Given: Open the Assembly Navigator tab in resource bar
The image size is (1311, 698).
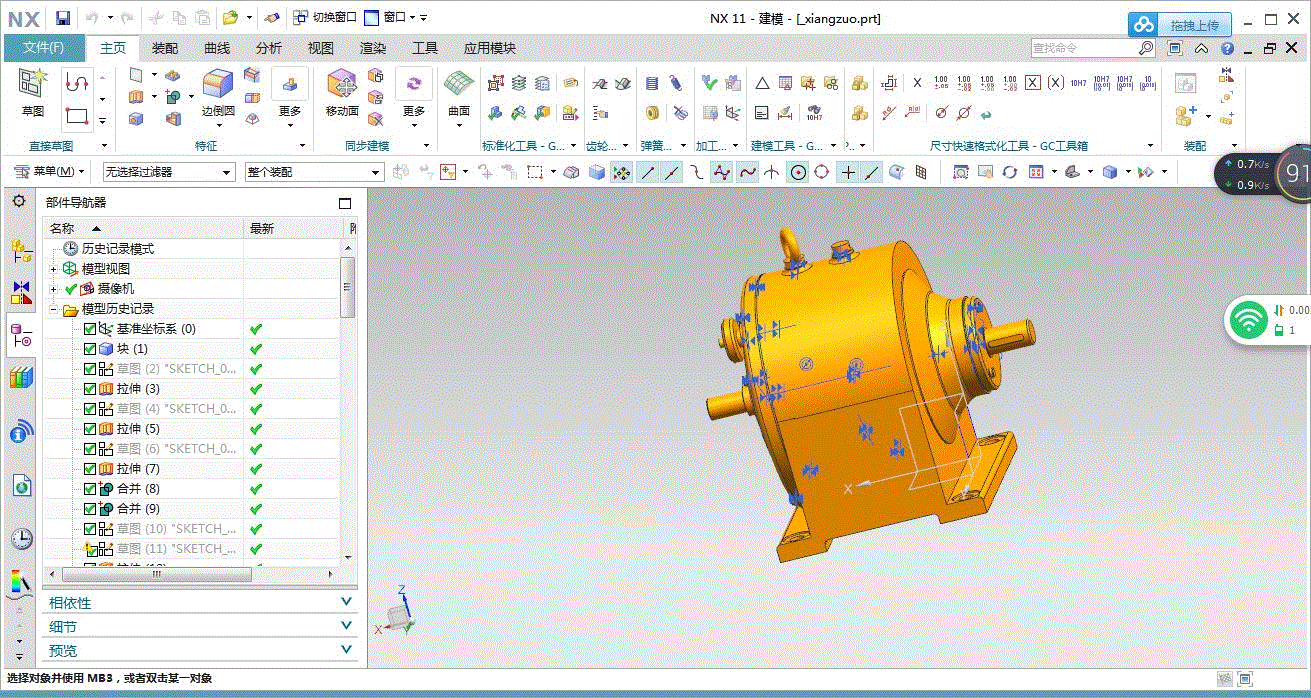Looking at the screenshot, I should (x=21, y=251).
